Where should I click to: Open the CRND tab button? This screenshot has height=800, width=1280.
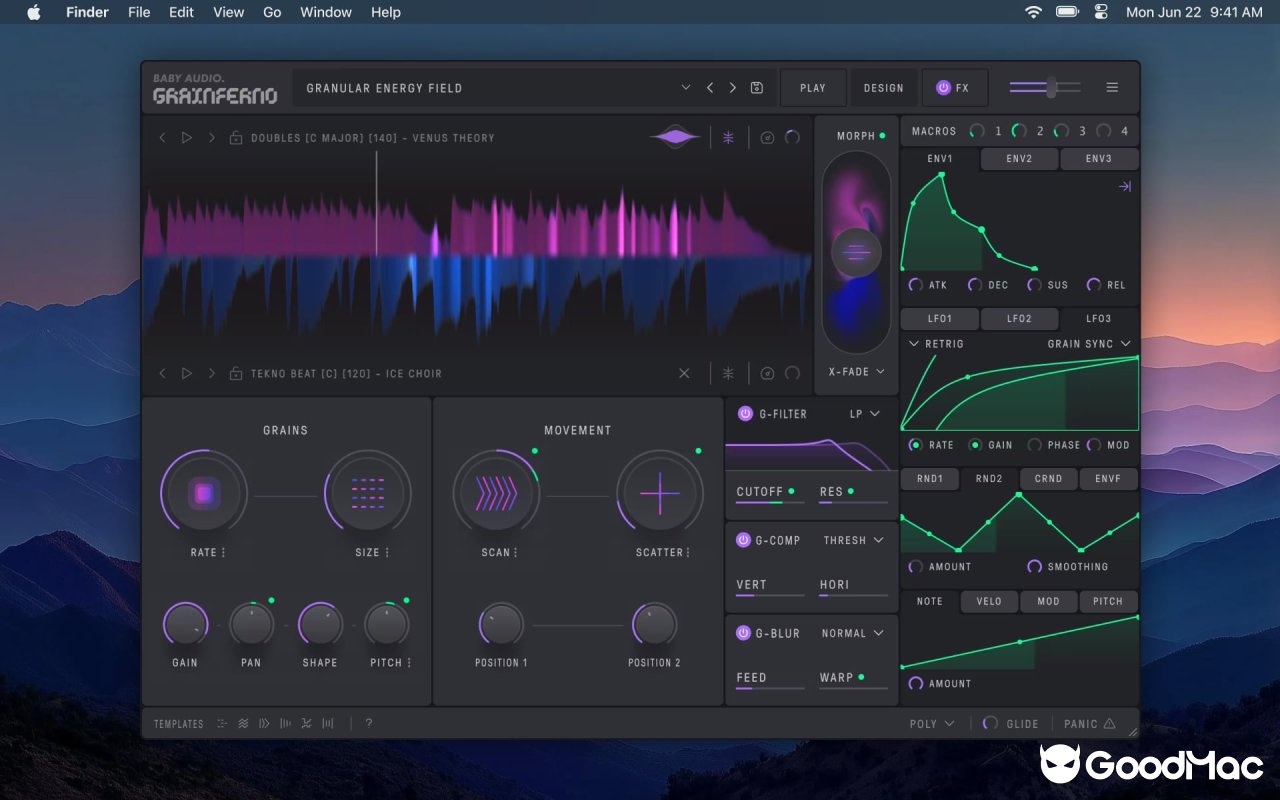1048,479
